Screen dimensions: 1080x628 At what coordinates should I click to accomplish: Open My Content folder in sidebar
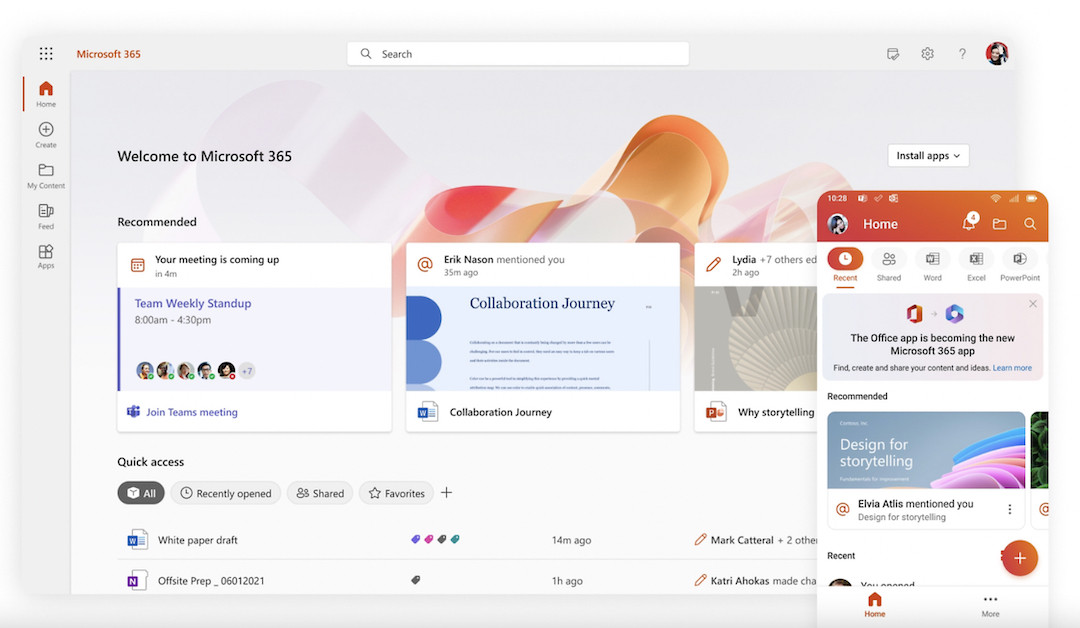46,175
